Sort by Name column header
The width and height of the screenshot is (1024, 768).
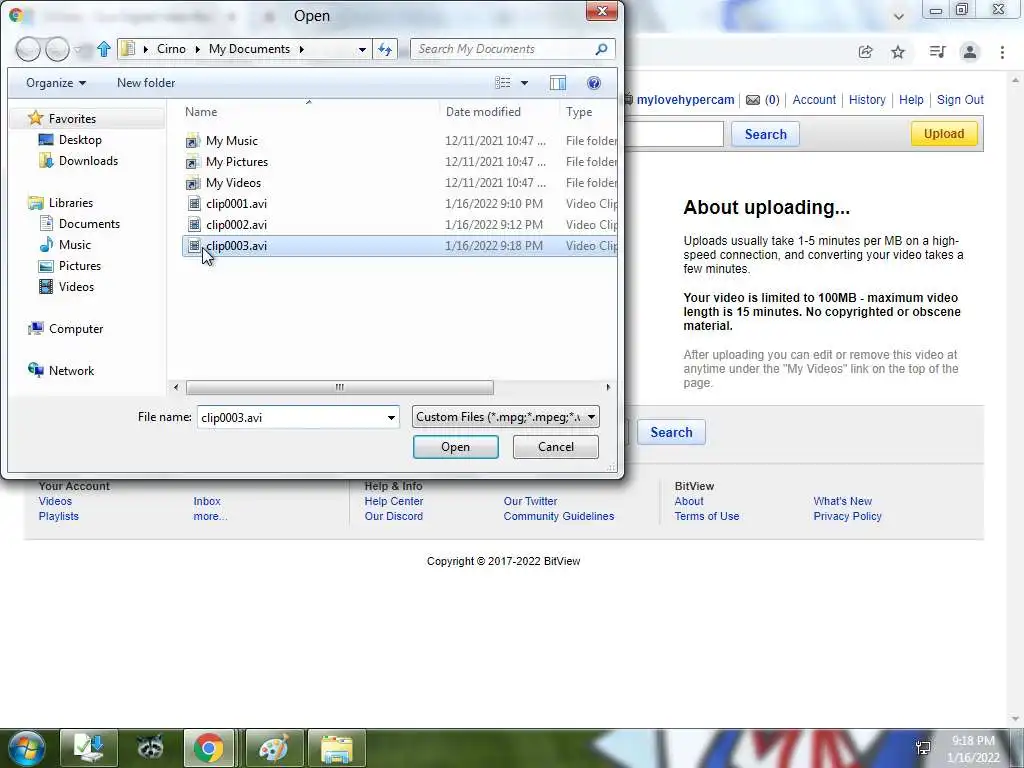point(201,112)
